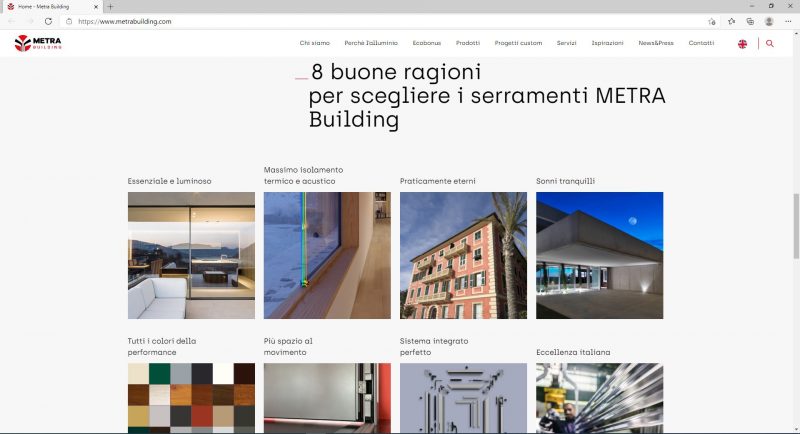Click the METRA Building logo
This screenshot has height=434, width=800.
tap(38, 43)
